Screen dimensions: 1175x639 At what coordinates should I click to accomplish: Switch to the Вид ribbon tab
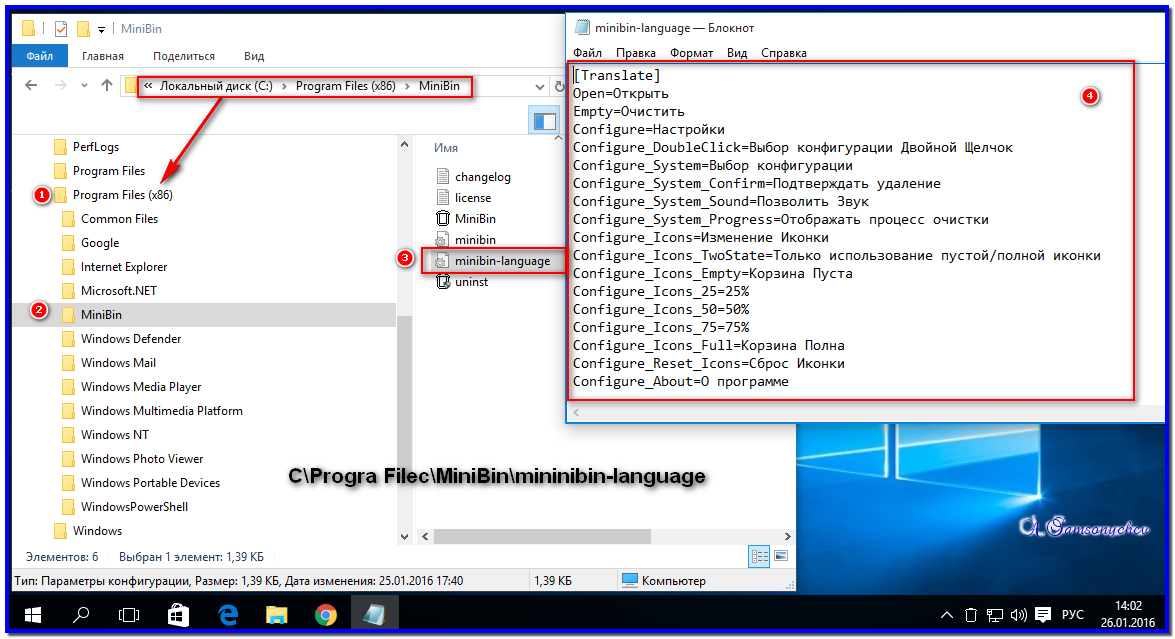[253, 56]
